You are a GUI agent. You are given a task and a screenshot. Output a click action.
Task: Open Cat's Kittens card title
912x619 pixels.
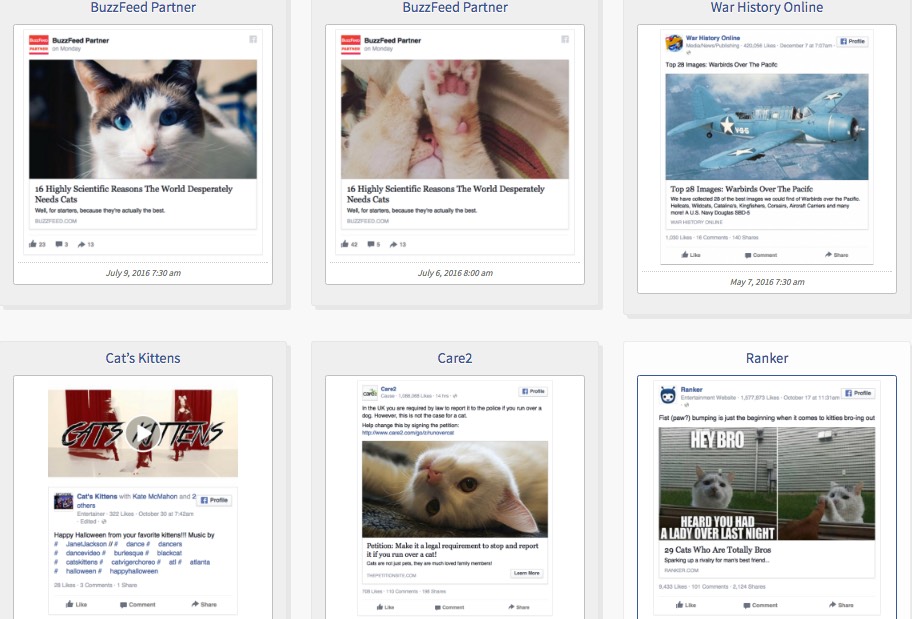point(142,358)
